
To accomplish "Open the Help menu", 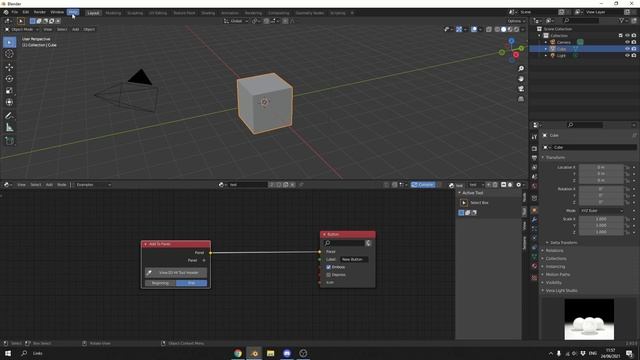I will (x=73, y=12).
